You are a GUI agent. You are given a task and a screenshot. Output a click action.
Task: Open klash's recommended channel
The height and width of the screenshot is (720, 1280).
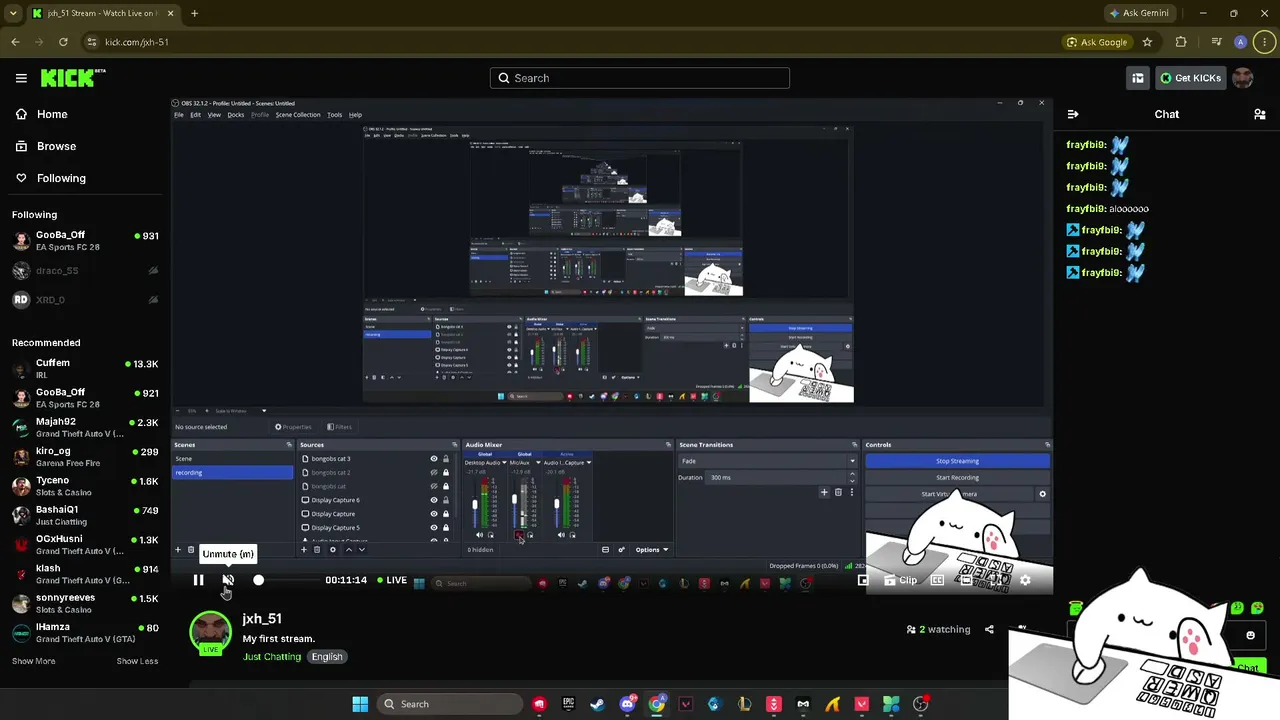(84, 574)
